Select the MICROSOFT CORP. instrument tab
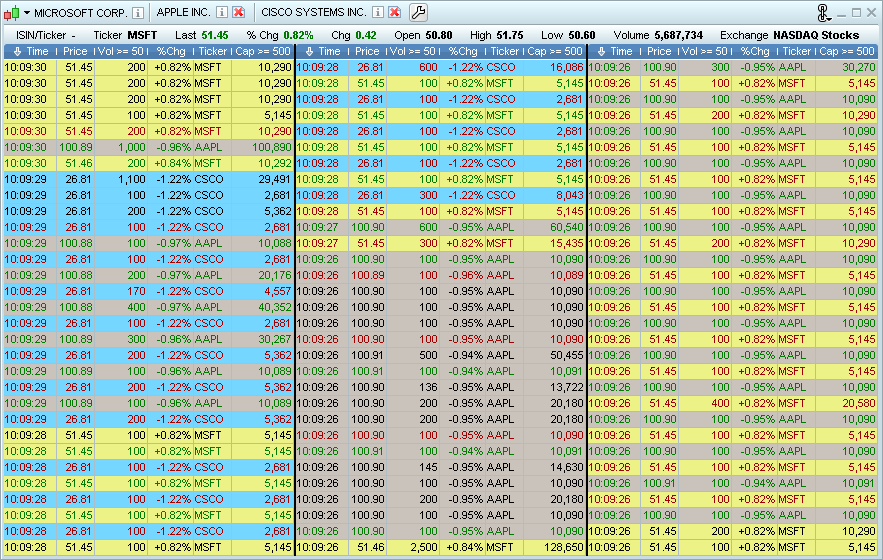The image size is (883, 560). point(81,12)
